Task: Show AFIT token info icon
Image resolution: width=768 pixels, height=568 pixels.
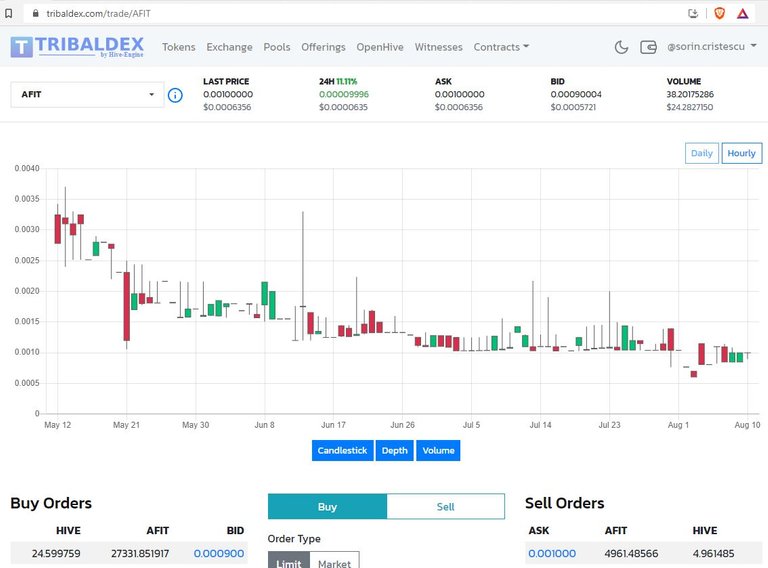Action: tap(175, 95)
